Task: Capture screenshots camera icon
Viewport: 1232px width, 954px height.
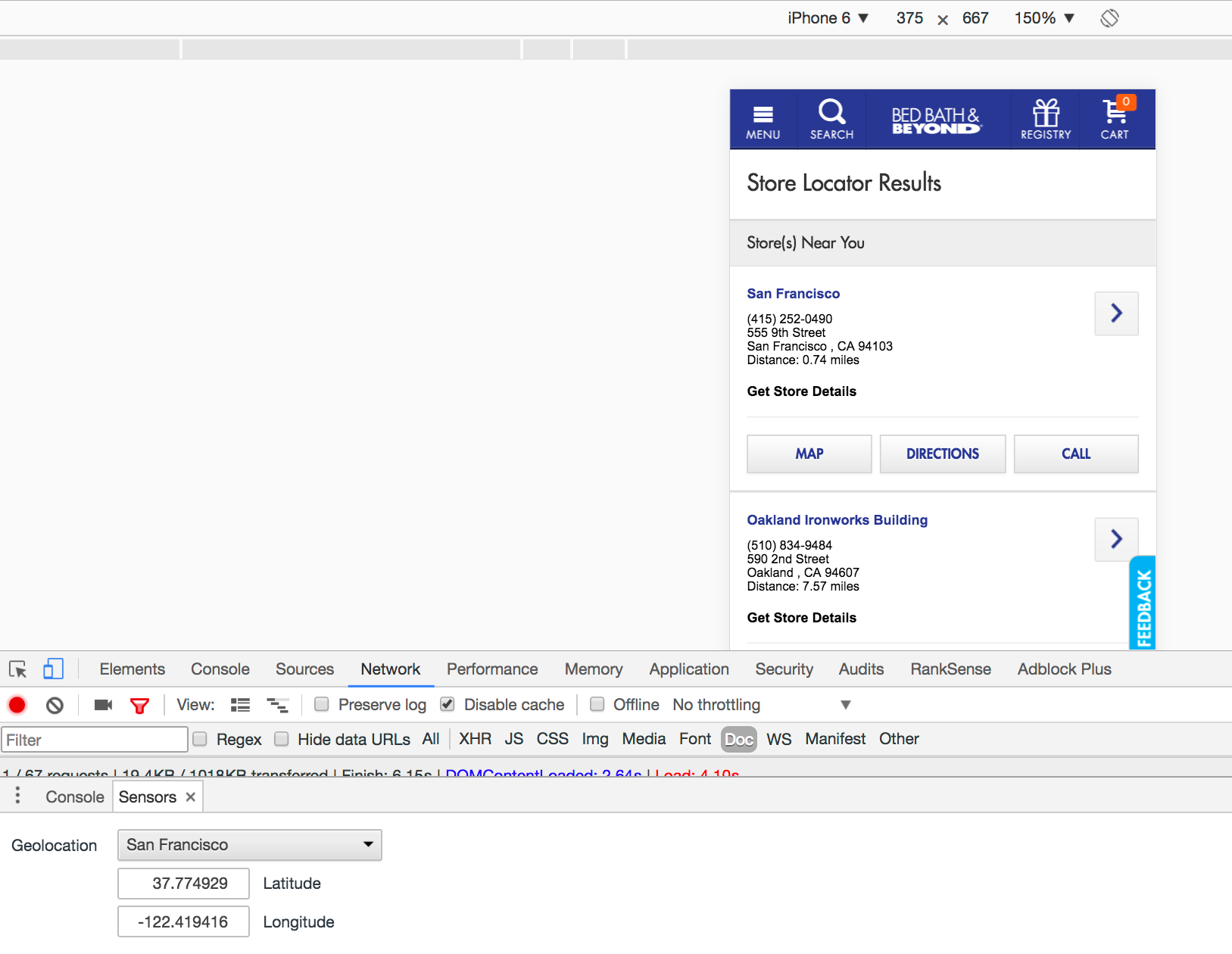Action: pos(103,705)
